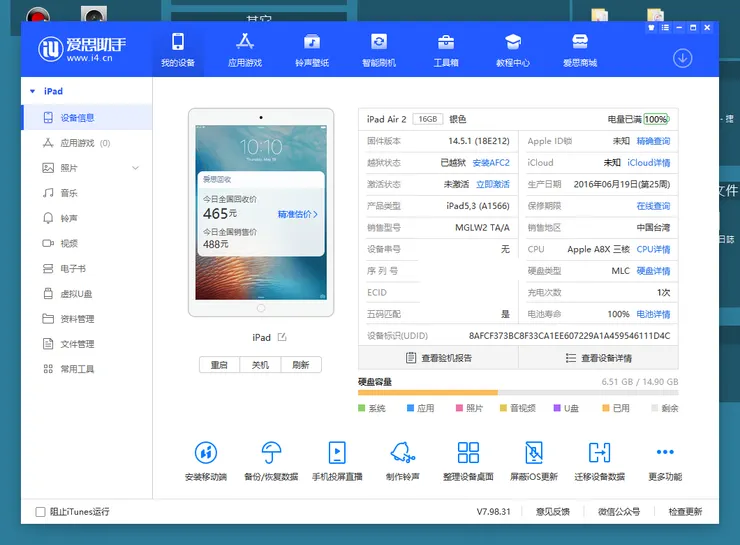Click 查看验机报告 button
This screenshot has height=545, width=740.
tap(438, 358)
